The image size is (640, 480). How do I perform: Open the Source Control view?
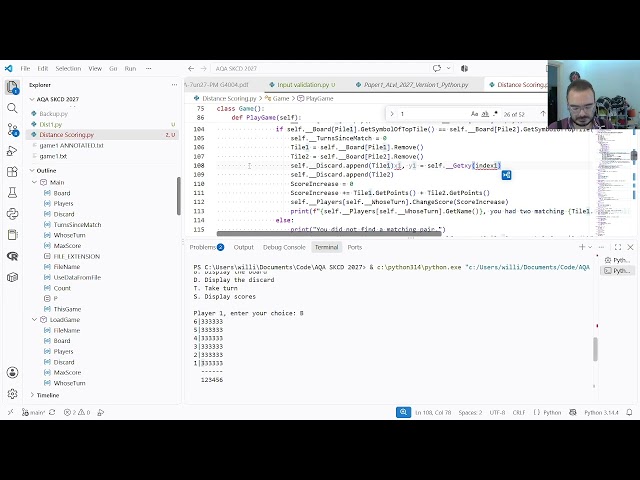pyautogui.click(x=12, y=130)
